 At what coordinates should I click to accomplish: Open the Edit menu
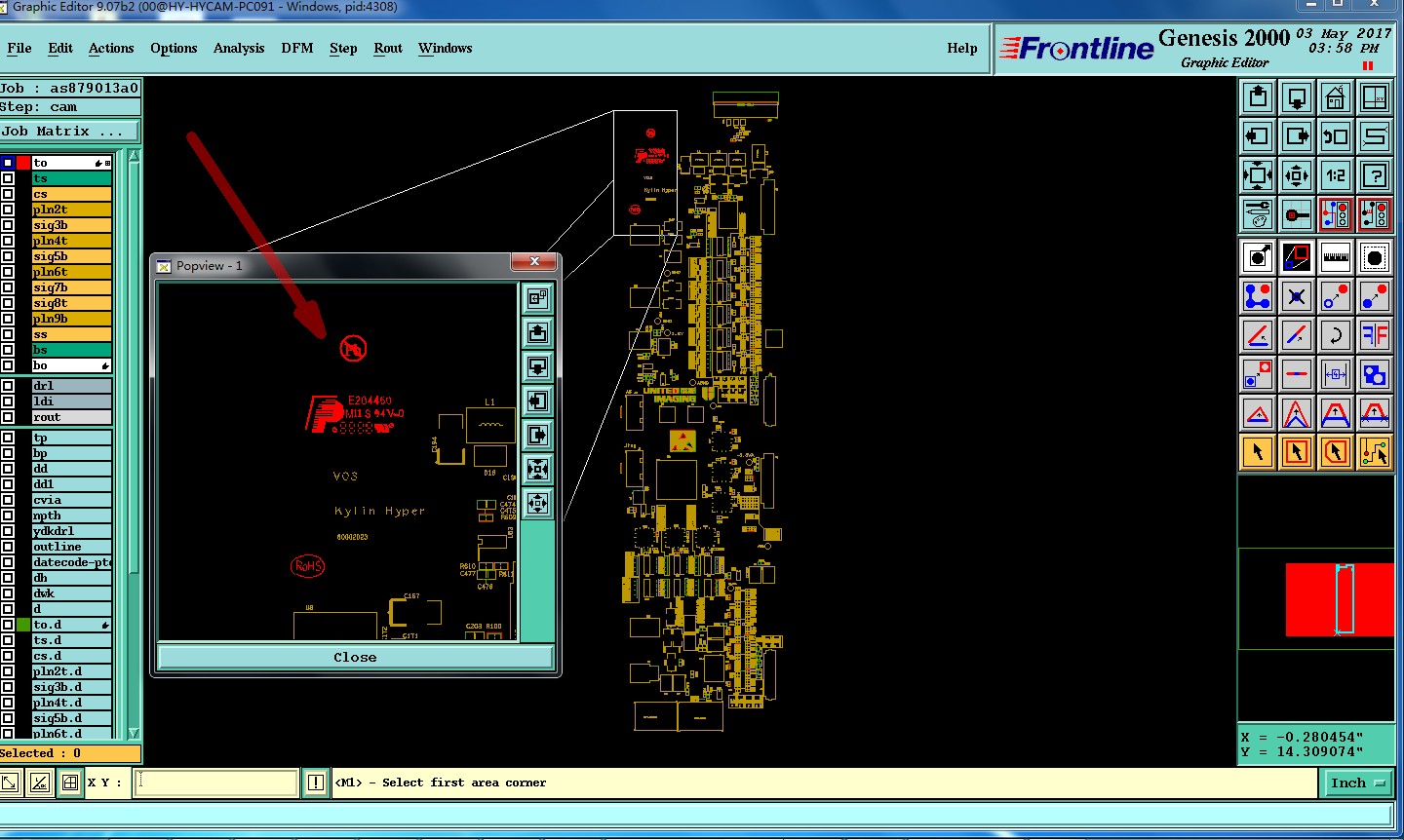(x=60, y=48)
